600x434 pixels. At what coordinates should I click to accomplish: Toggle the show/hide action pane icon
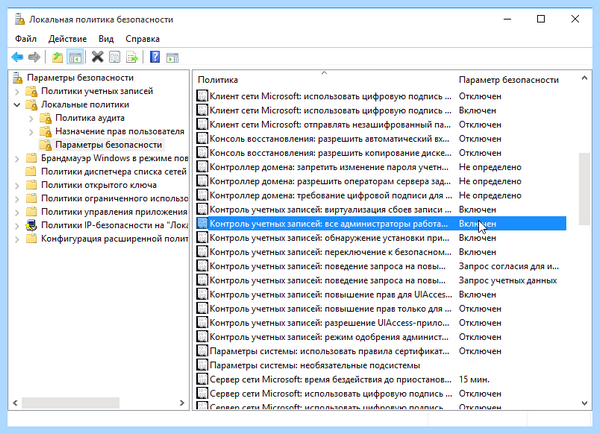pyautogui.click(x=172, y=57)
